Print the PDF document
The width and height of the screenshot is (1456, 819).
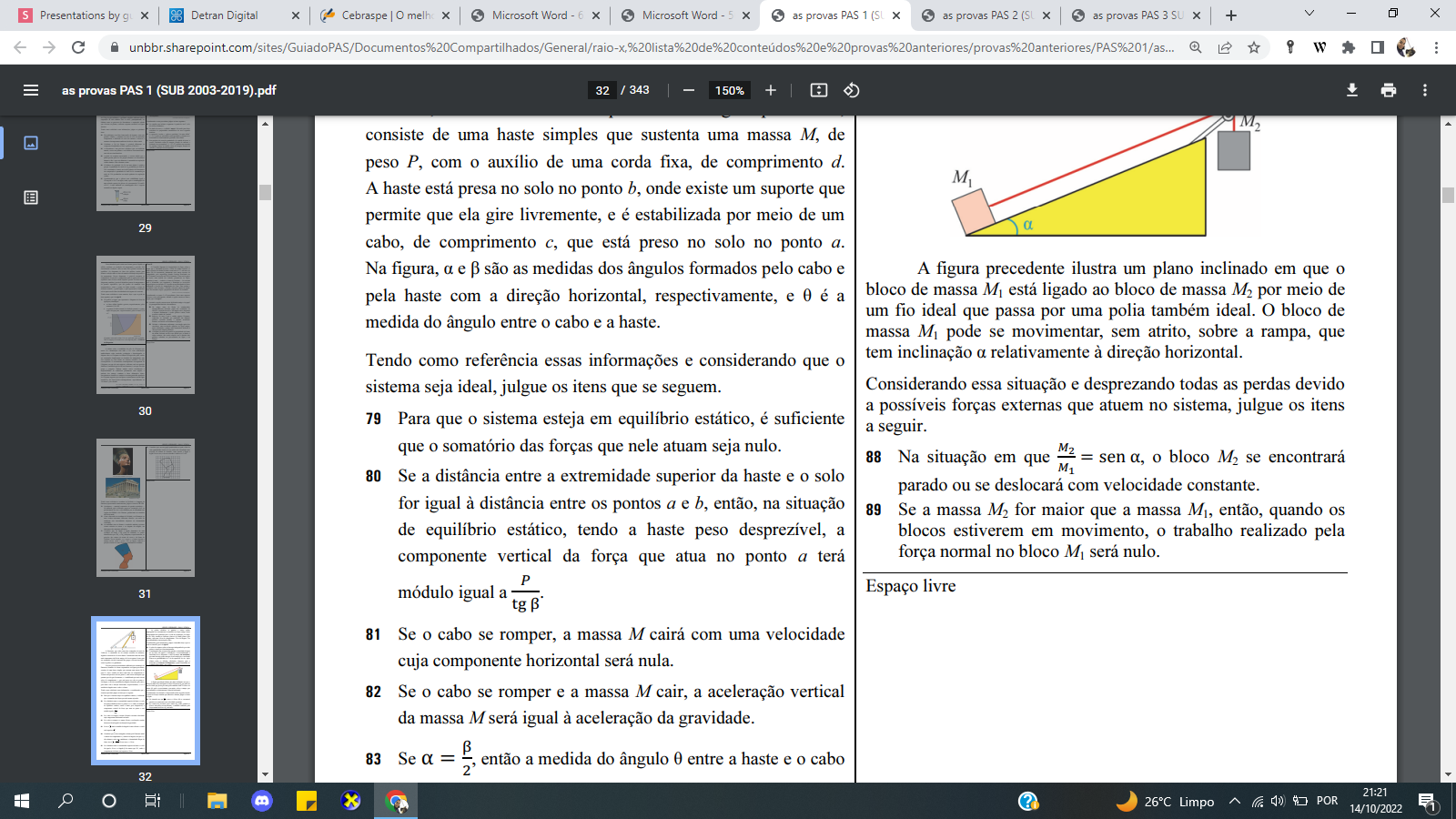[1389, 90]
